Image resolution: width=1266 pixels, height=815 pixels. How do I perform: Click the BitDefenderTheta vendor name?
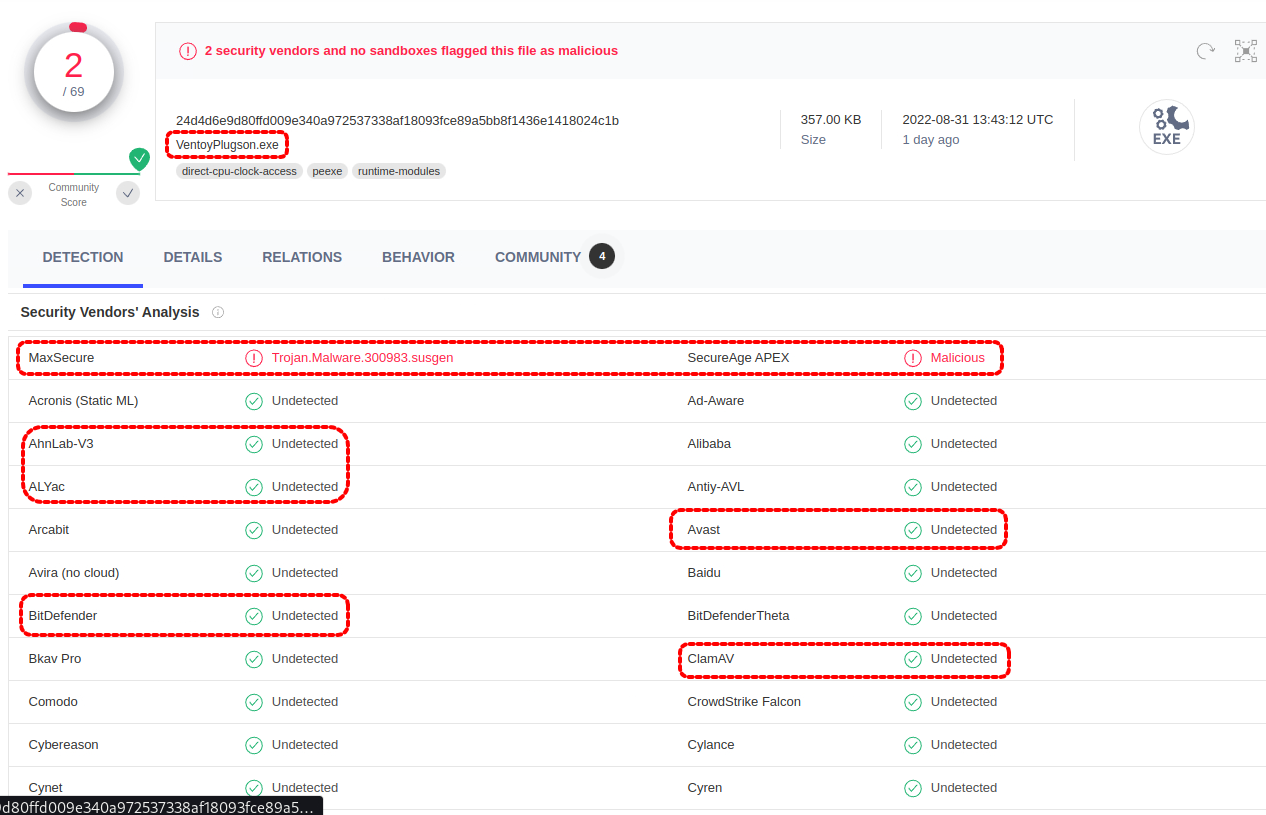[x=738, y=616]
